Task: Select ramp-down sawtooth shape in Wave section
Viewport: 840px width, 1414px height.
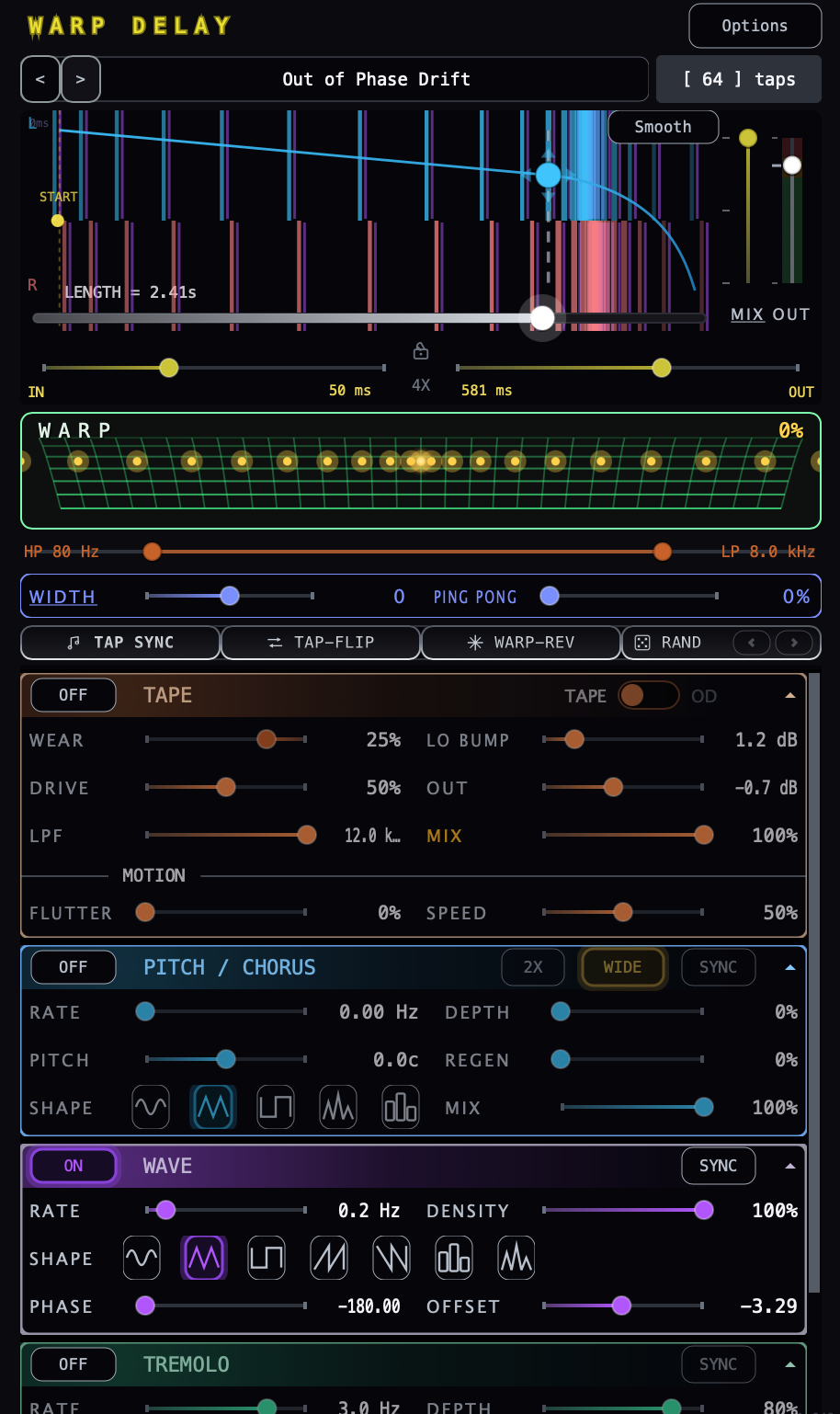Action: click(392, 1258)
